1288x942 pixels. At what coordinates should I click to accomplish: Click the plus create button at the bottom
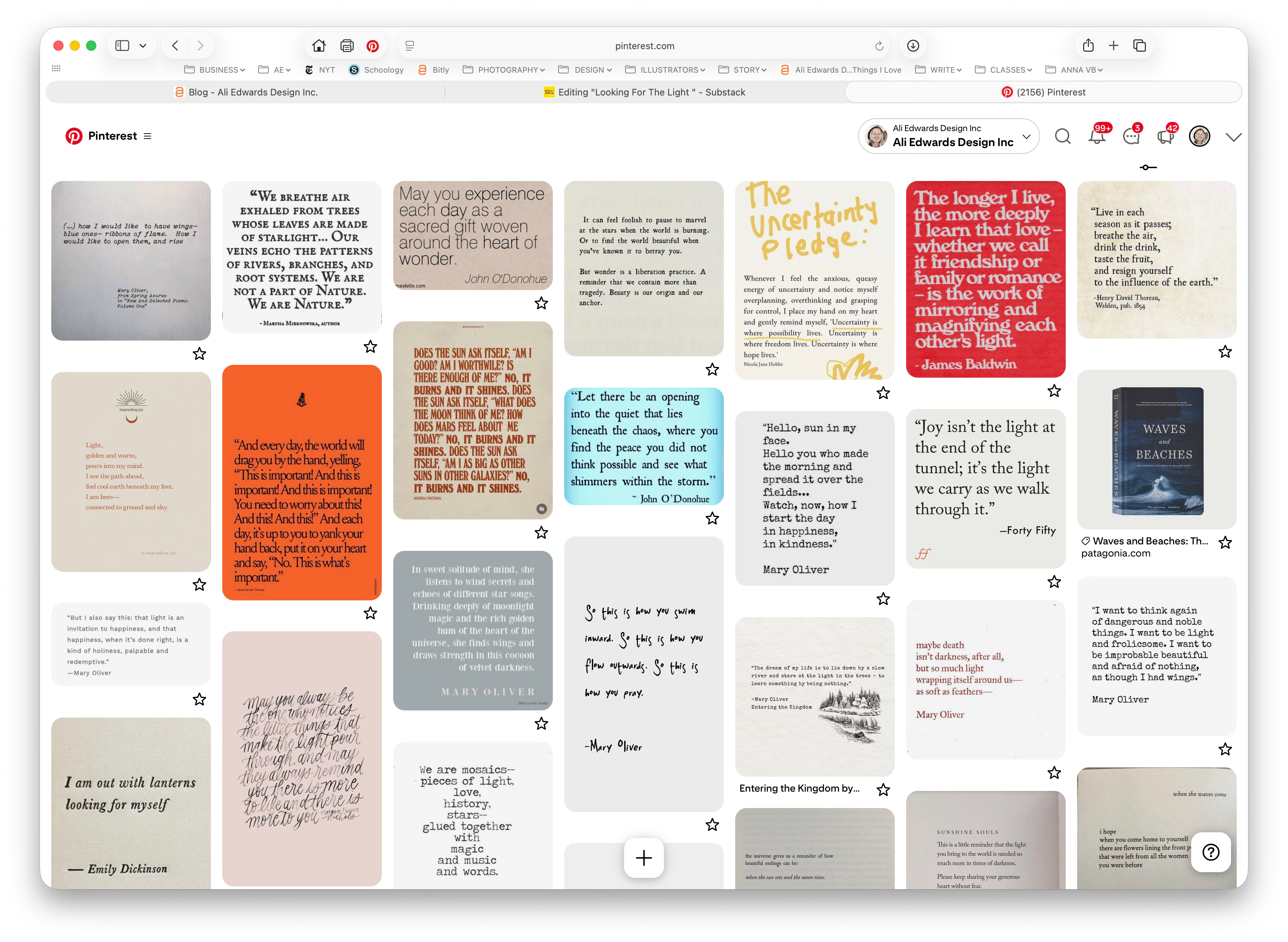pyautogui.click(x=643, y=858)
